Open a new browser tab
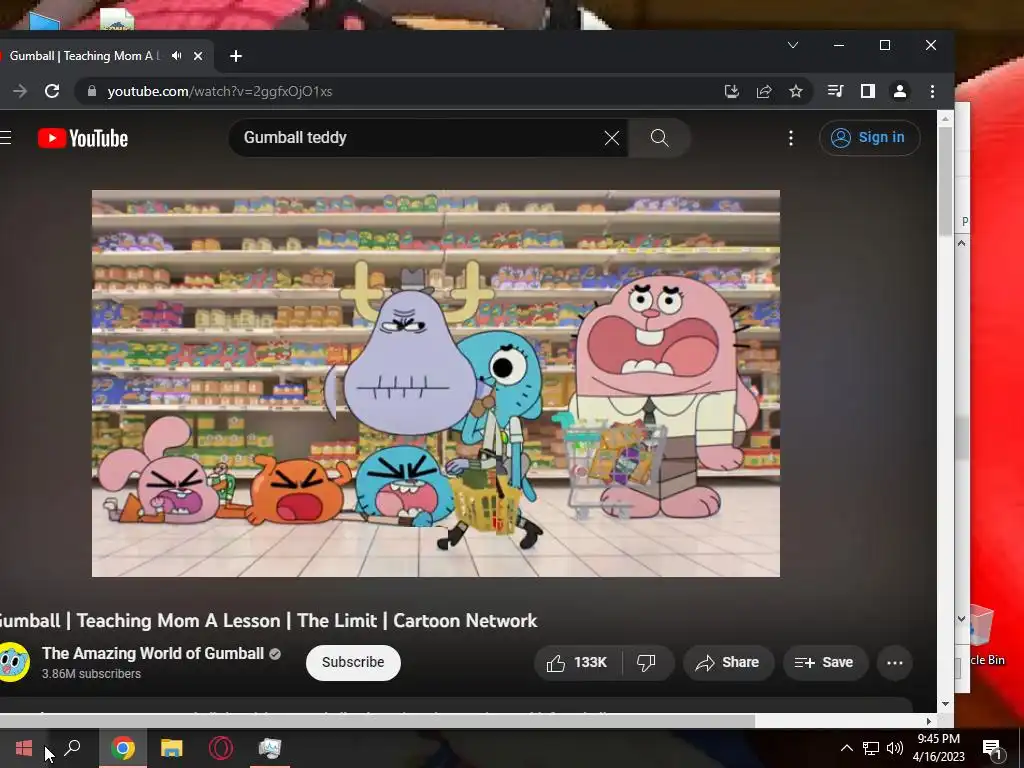The width and height of the screenshot is (1024, 768). [x=236, y=56]
